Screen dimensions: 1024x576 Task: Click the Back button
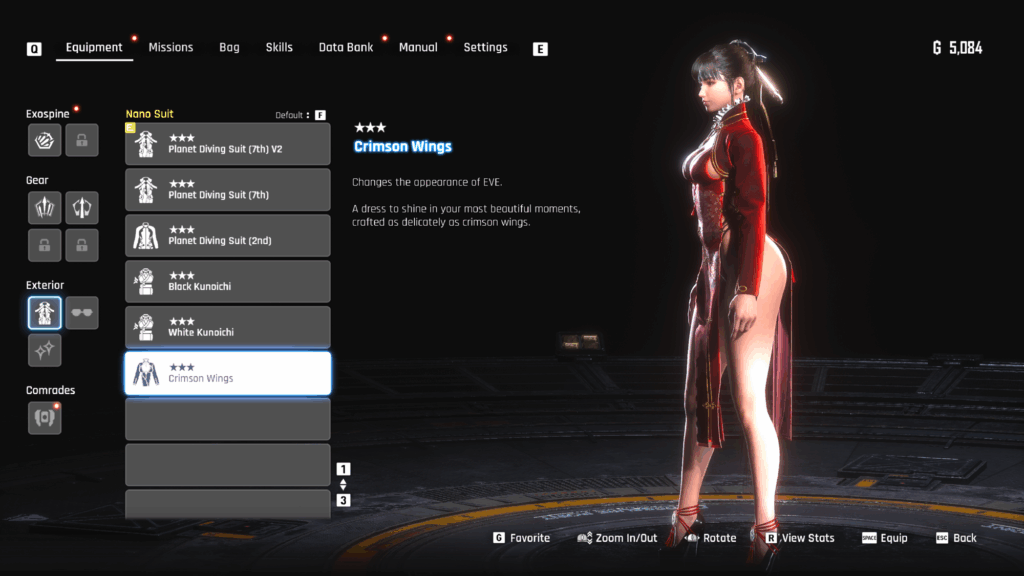[956, 537]
